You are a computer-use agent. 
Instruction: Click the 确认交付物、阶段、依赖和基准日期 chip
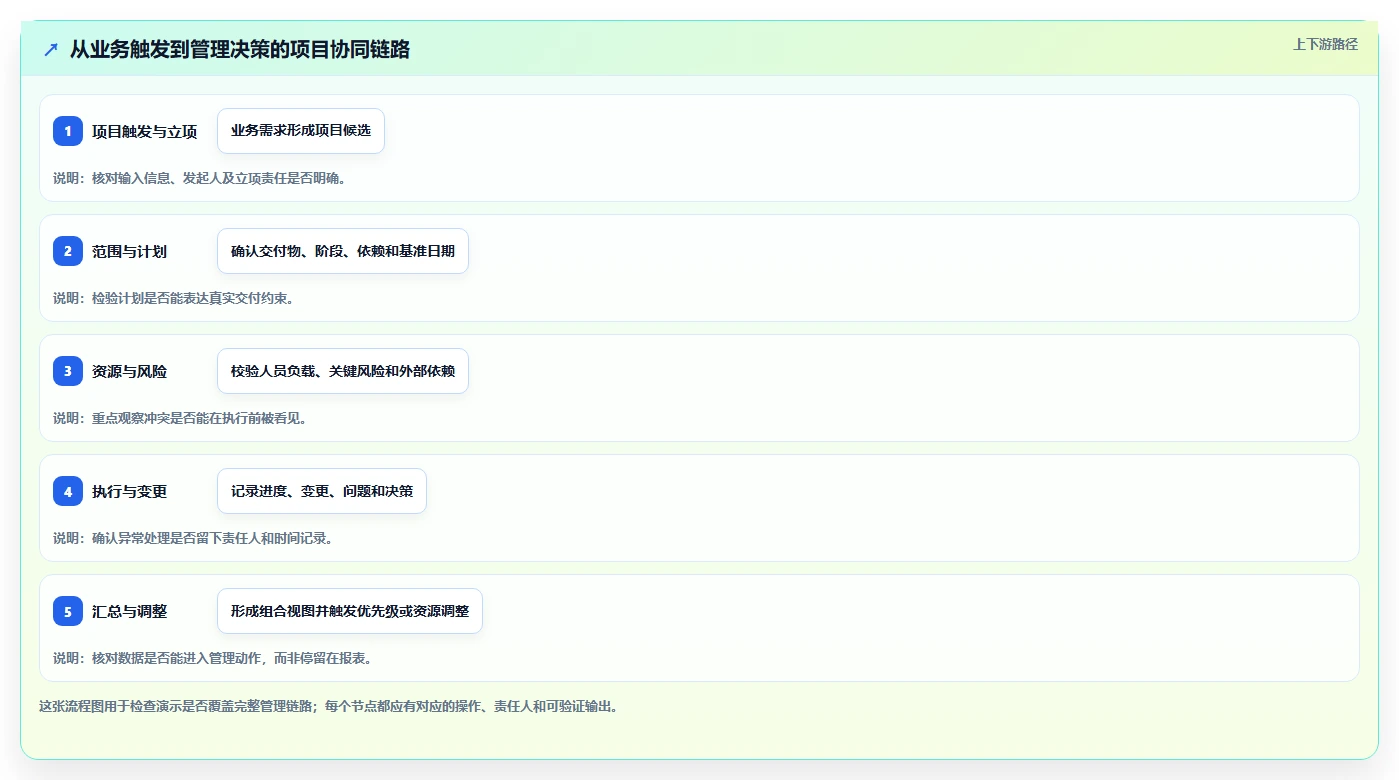(x=343, y=251)
